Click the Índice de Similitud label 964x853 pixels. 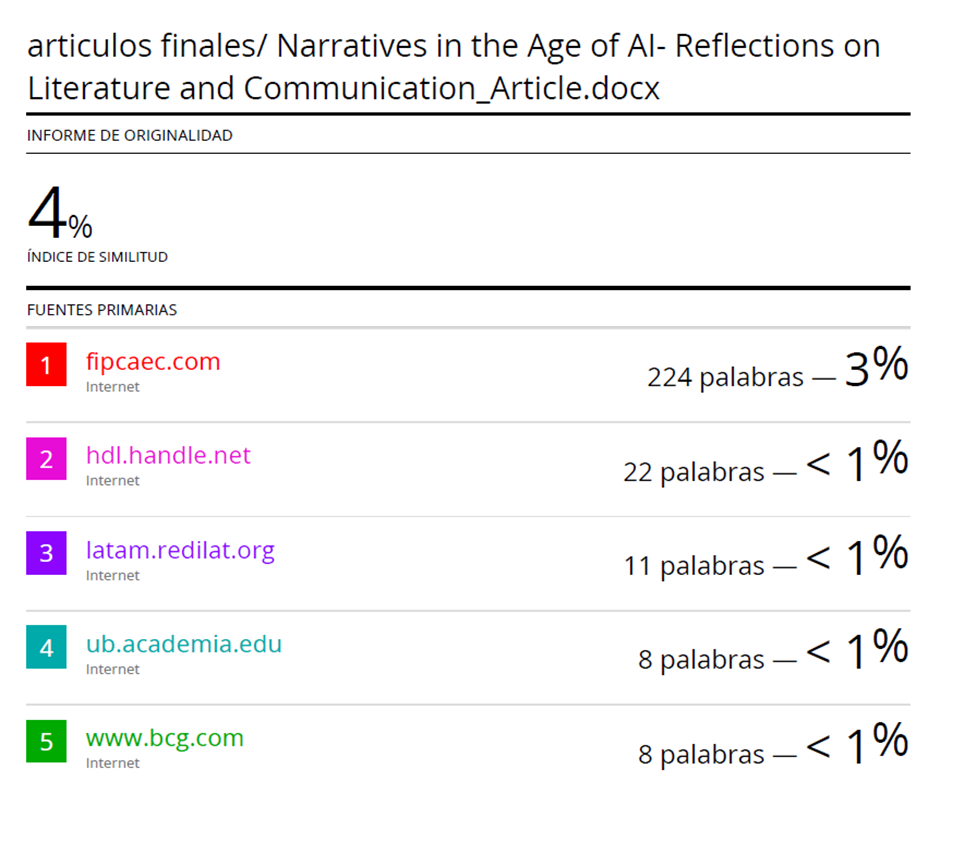[x=97, y=257]
